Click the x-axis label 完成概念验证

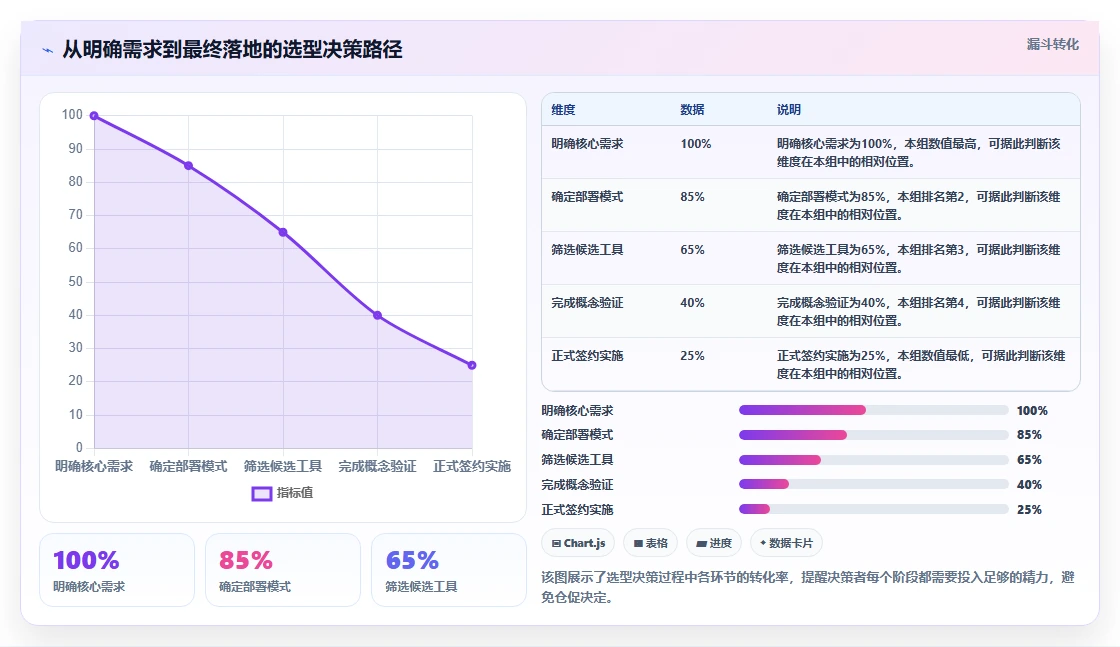(377, 466)
